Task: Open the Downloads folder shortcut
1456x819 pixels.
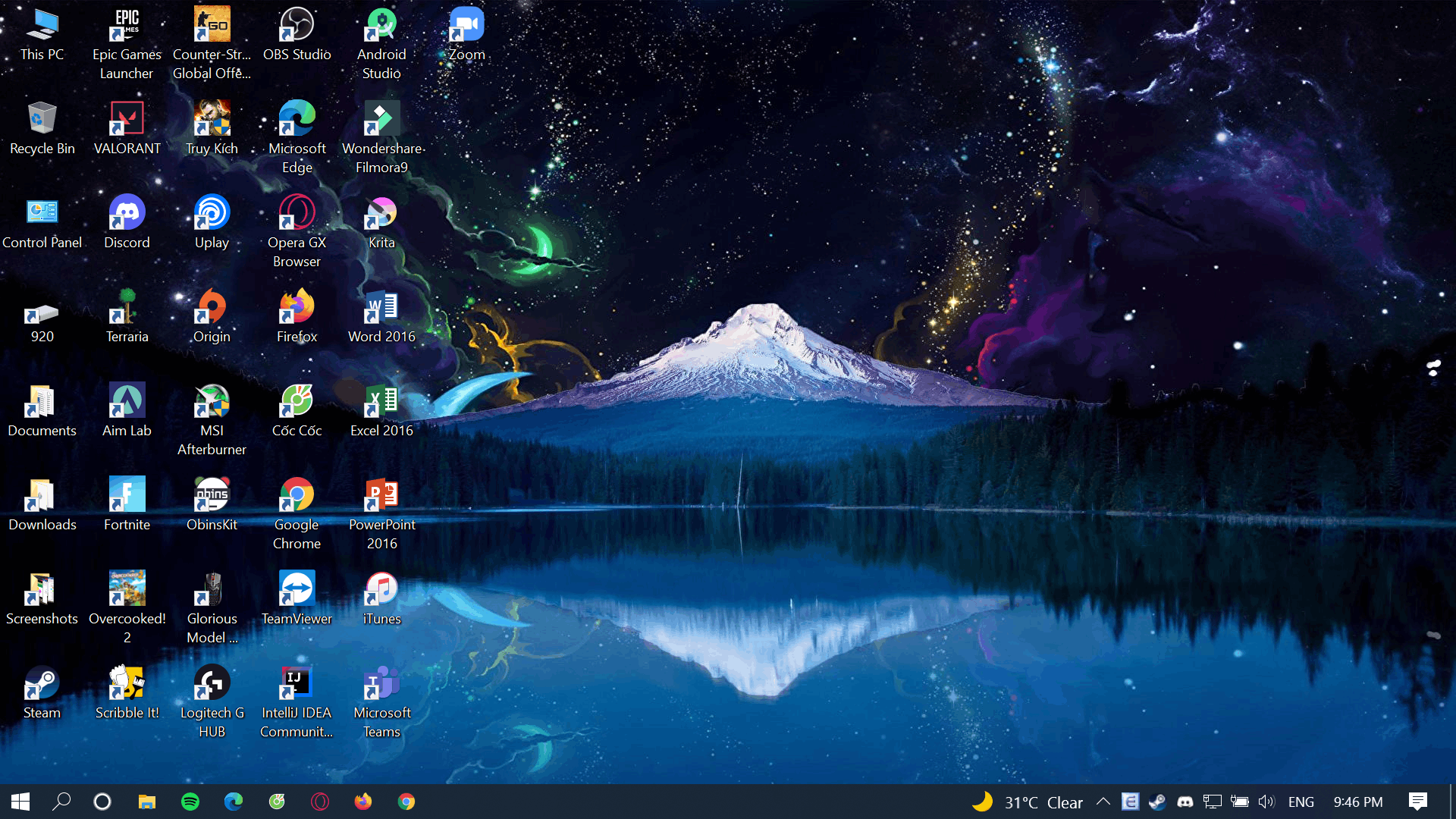Action: (x=42, y=505)
